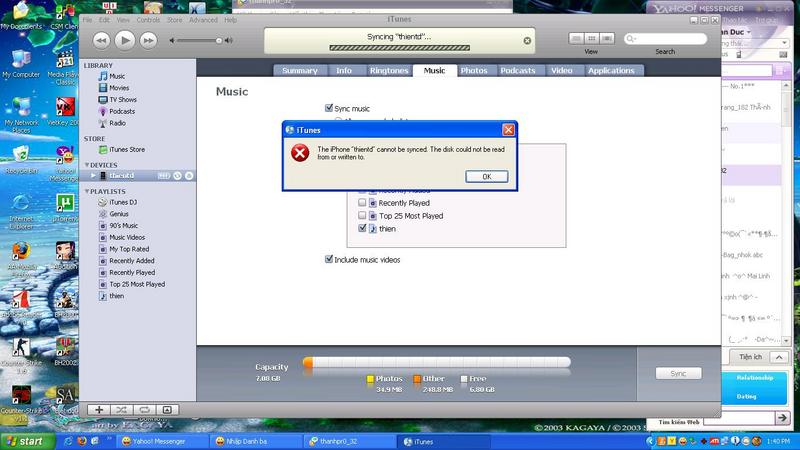The height and width of the screenshot is (450, 800).
Task: Expand the thientd device tree item
Action: [x=94, y=175]
